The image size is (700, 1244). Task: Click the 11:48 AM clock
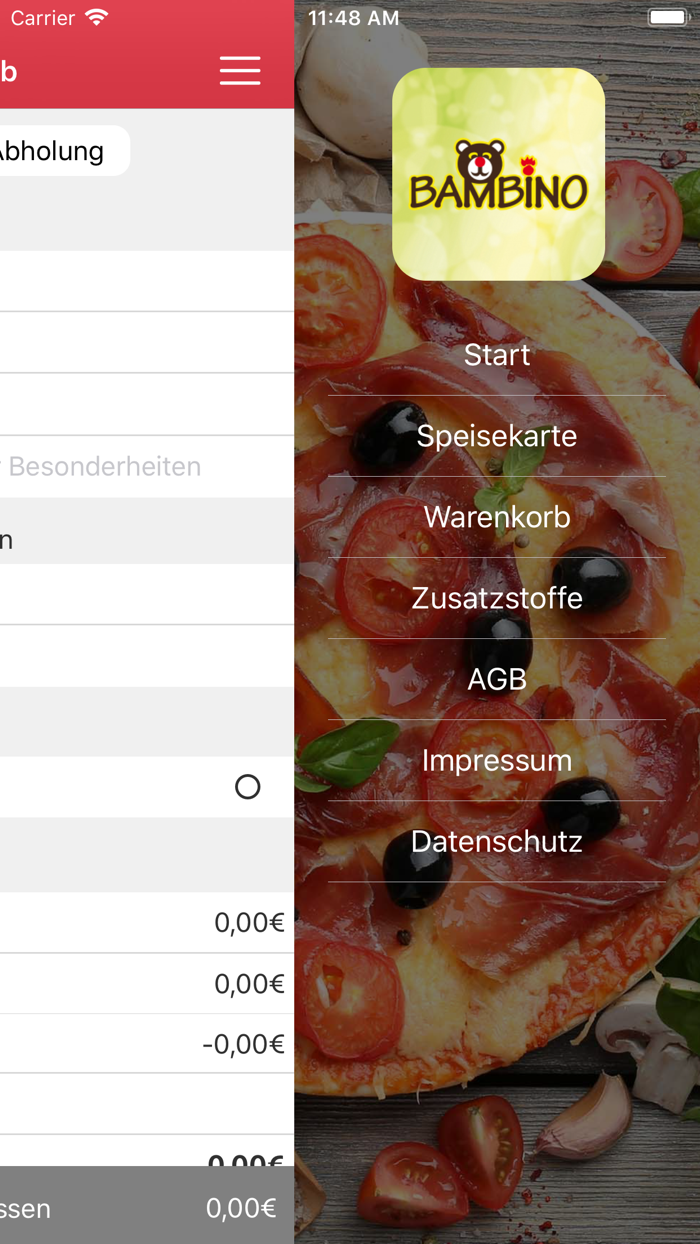(x=353, y=18)
